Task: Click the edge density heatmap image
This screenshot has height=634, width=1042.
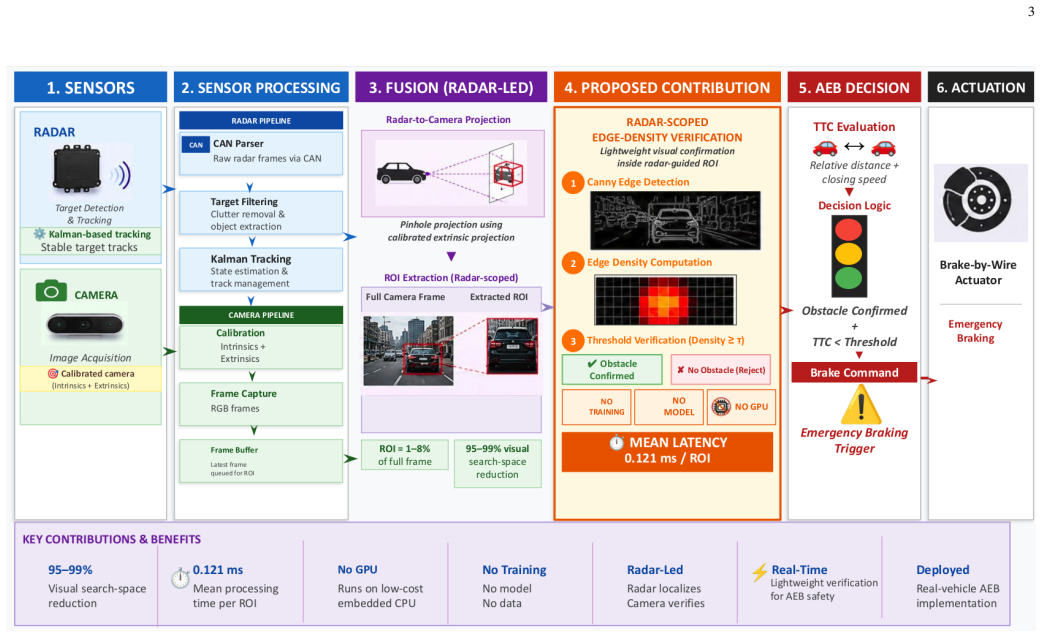Action: point(665,300)
